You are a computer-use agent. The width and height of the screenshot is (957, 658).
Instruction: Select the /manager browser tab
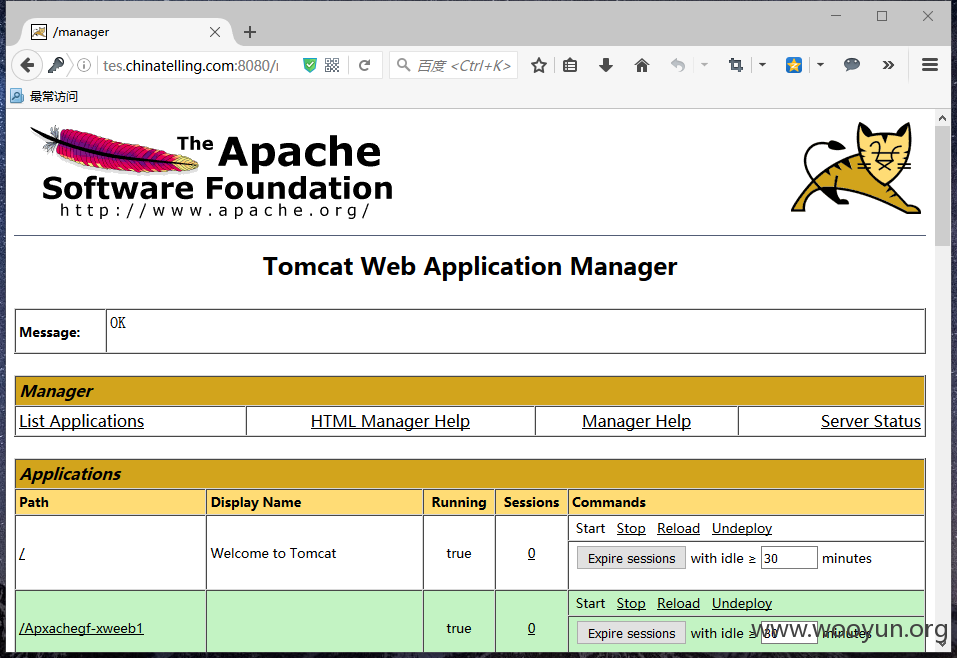pos(128,32)
